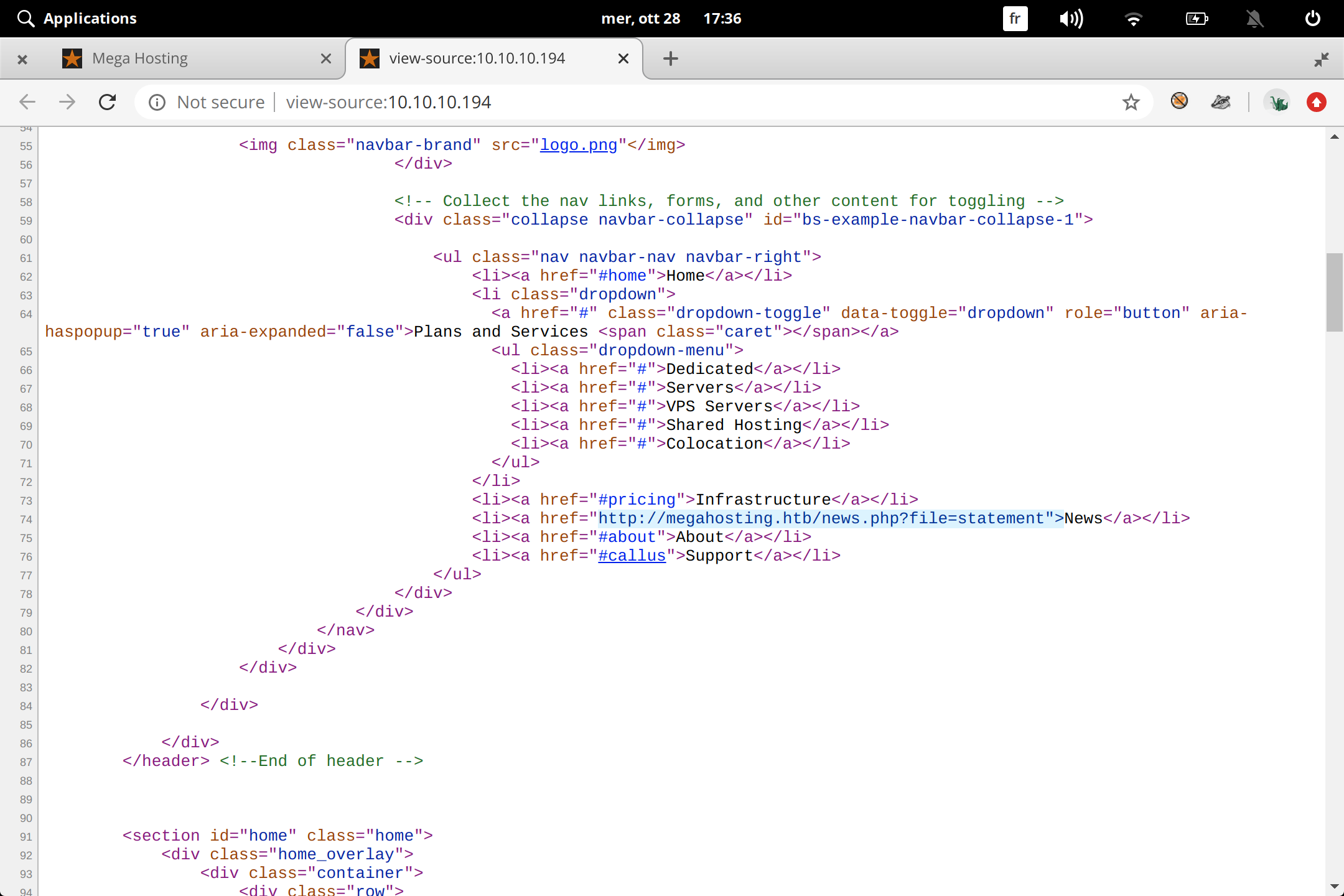Toggle the system volume icon
The height and width of the screenshot is (896, 1344).
(1071, 18)
